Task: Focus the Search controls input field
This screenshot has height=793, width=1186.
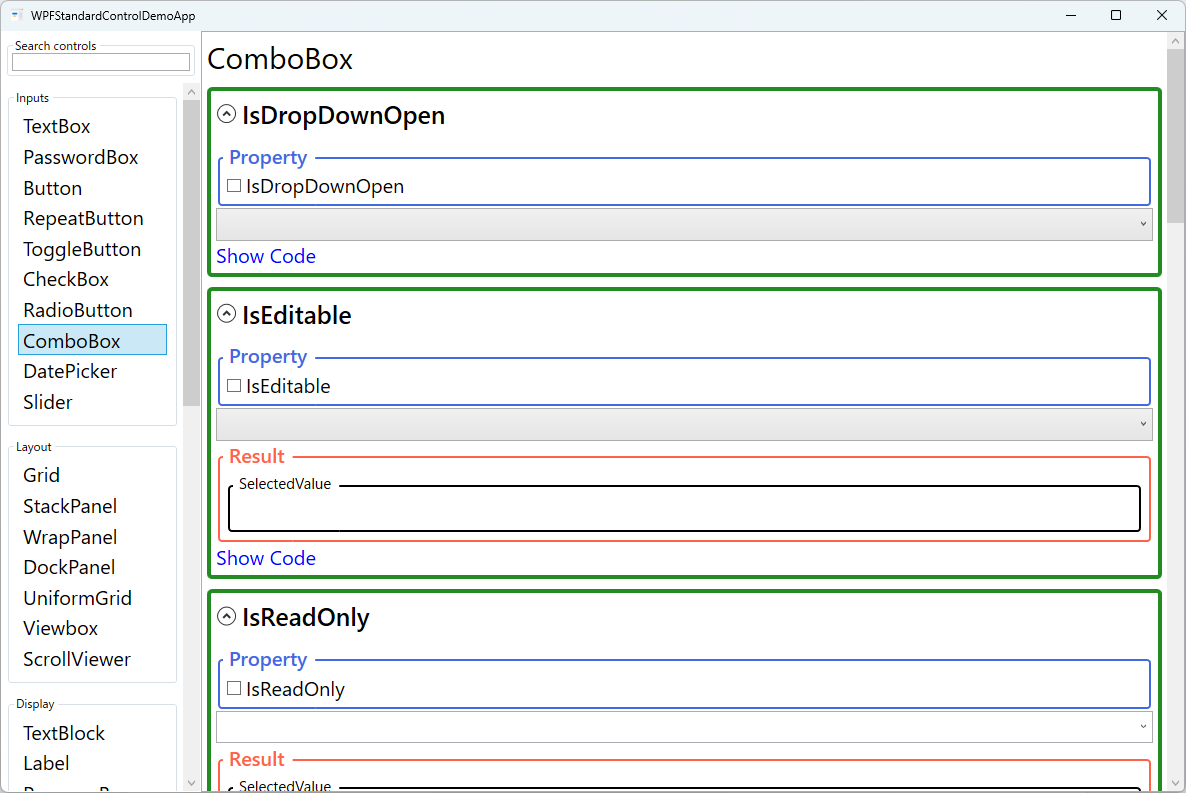Action: (x=101, y=62)
